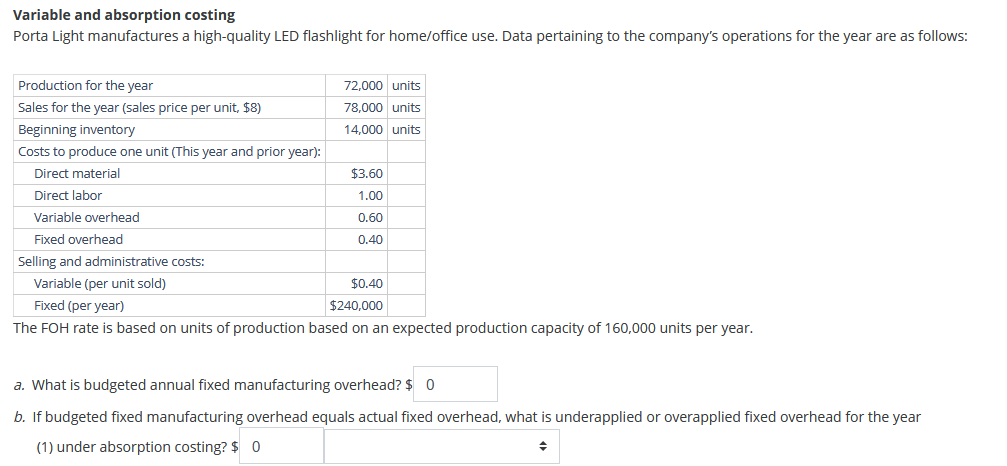The image size is (1007, 466).
Task: Click the "Variable and absorption costing" heading
Action: coord(124,15)
